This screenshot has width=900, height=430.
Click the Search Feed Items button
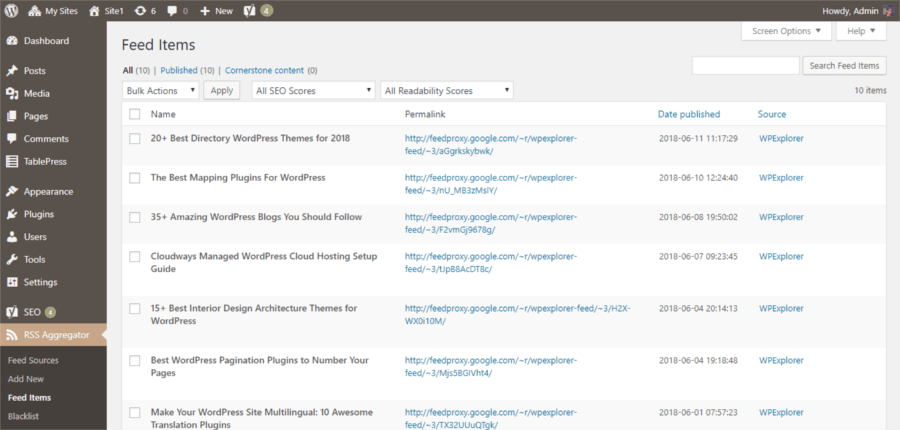[x=844, y=65]
